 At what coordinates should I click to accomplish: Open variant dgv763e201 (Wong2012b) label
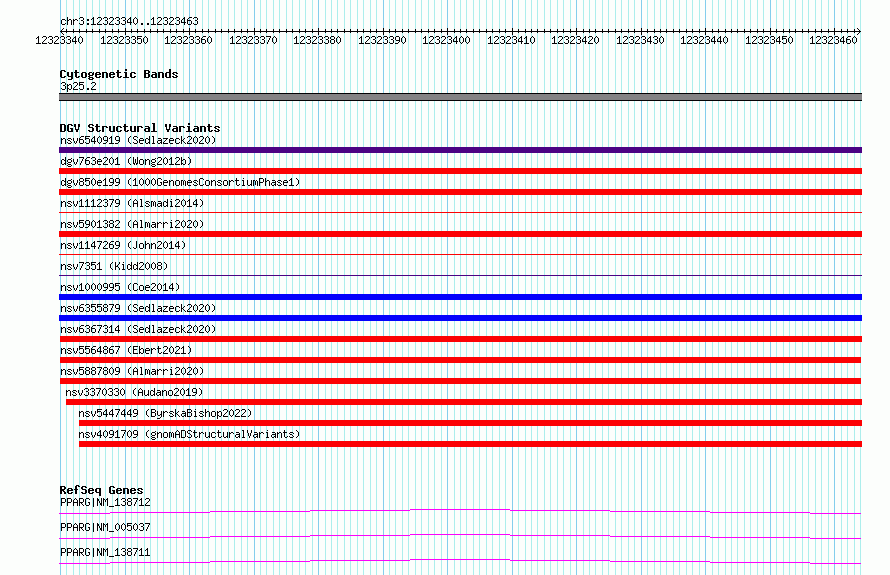tap(126, 161)
